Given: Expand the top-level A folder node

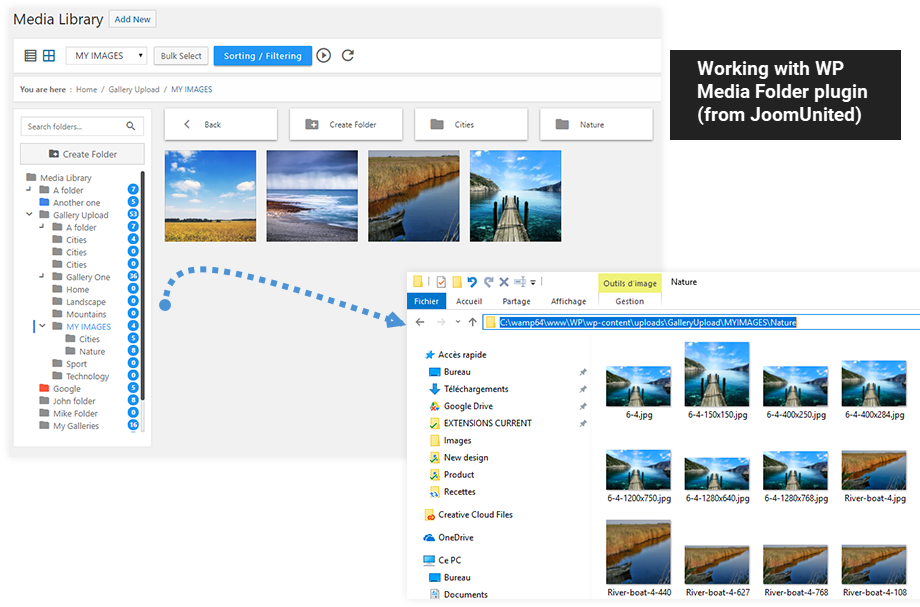Looking at the screenshot, I should click(x=29, y=189).
